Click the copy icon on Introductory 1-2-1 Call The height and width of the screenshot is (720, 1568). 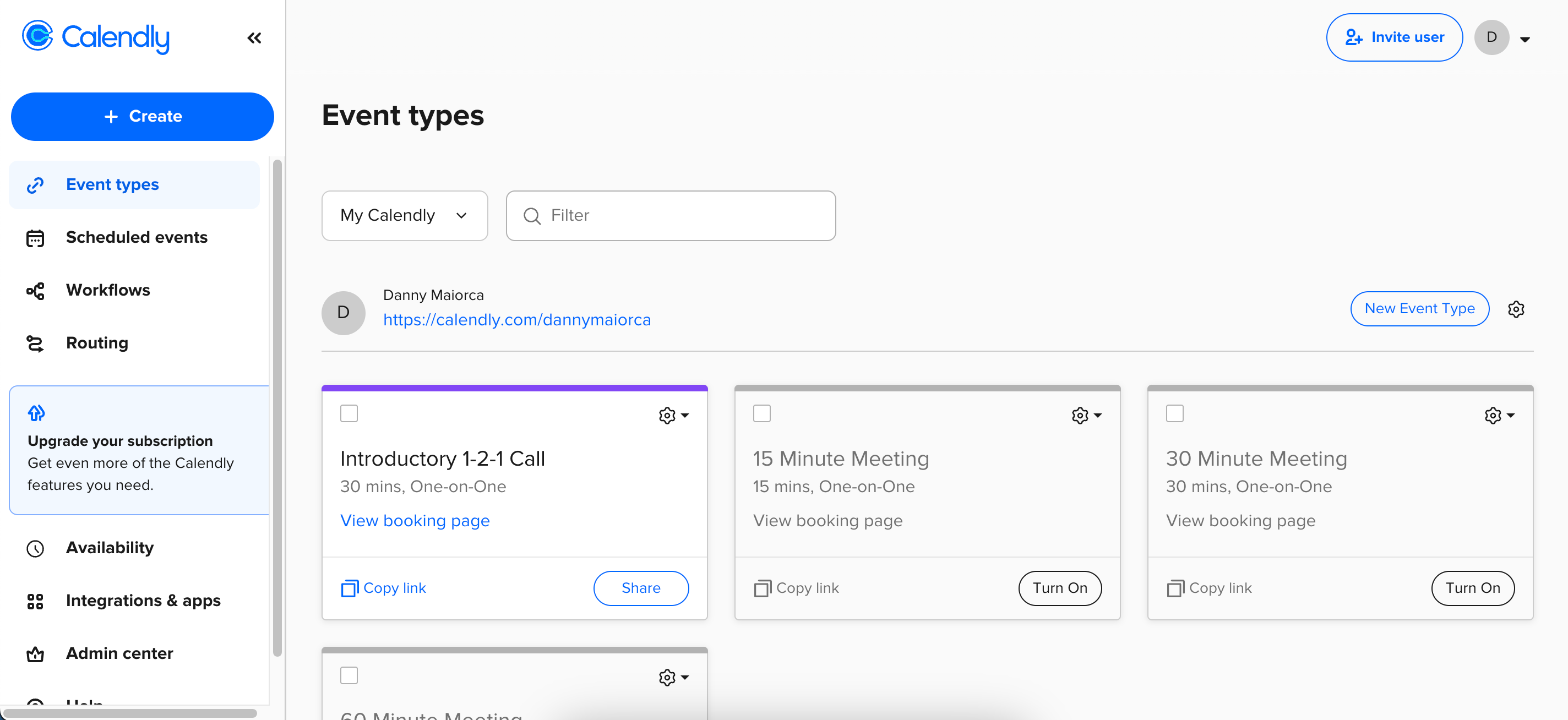(x=350, y=588)
